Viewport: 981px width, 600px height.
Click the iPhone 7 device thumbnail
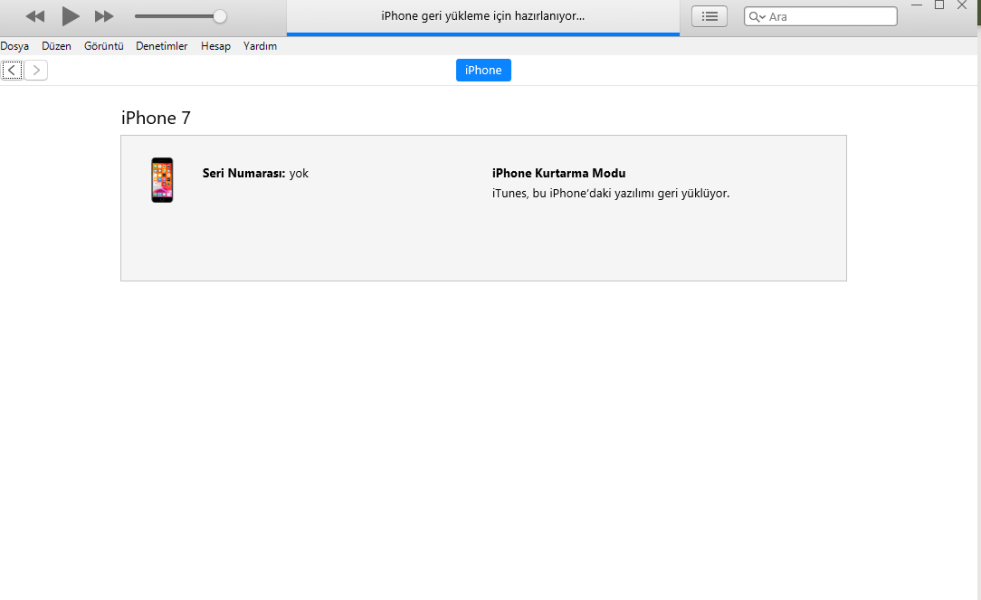coord(162,180)
